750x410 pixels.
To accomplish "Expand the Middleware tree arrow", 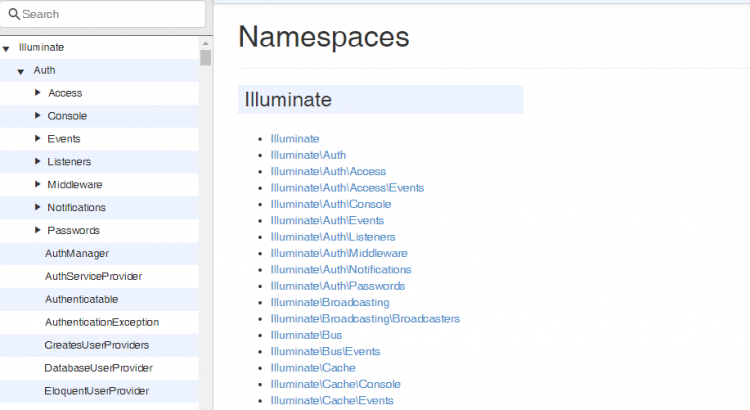I will [x=37, y=185].
